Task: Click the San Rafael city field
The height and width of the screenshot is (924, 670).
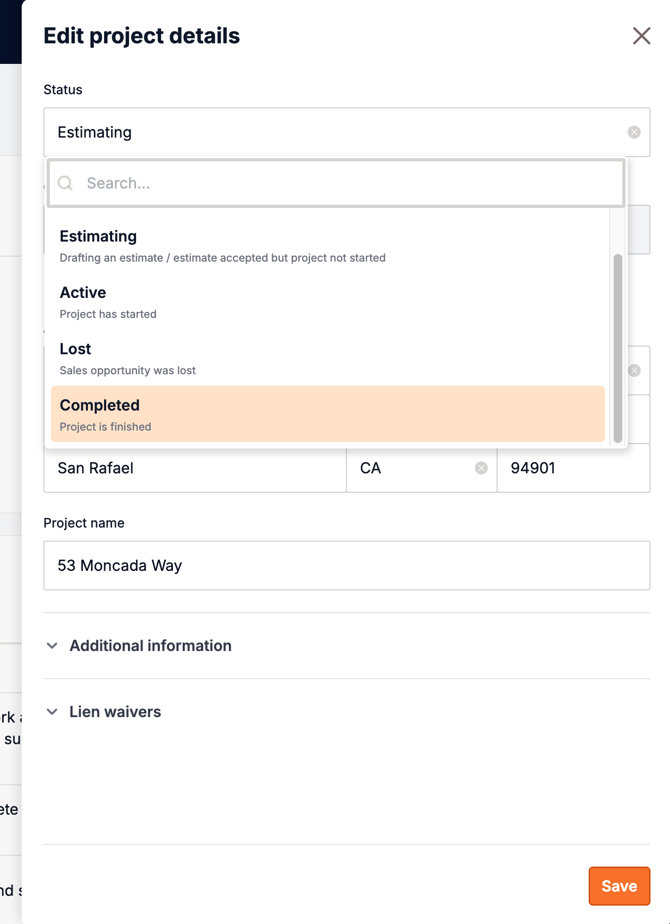Action: (x=195, y=468)
